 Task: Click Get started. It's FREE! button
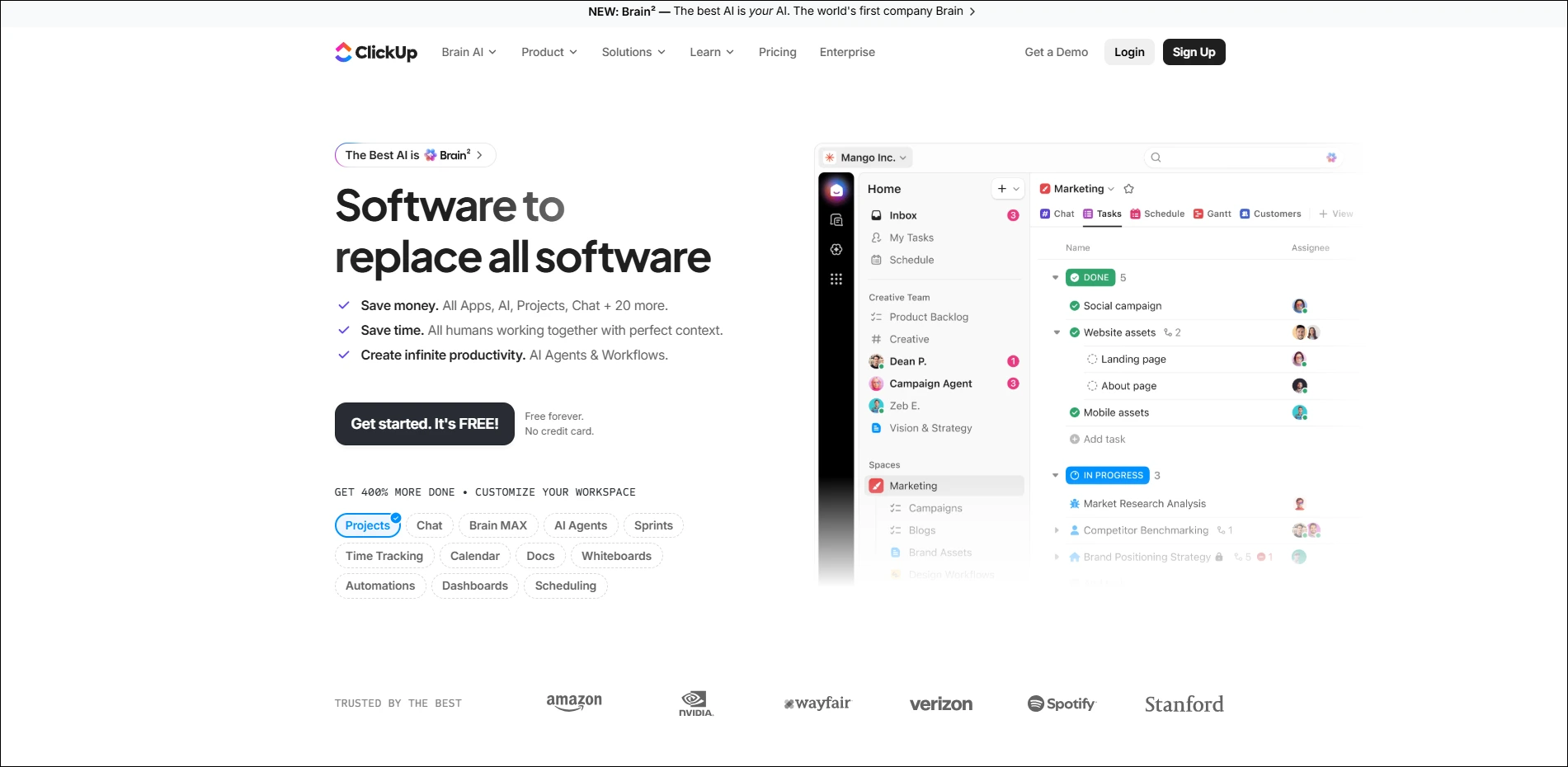425,424
